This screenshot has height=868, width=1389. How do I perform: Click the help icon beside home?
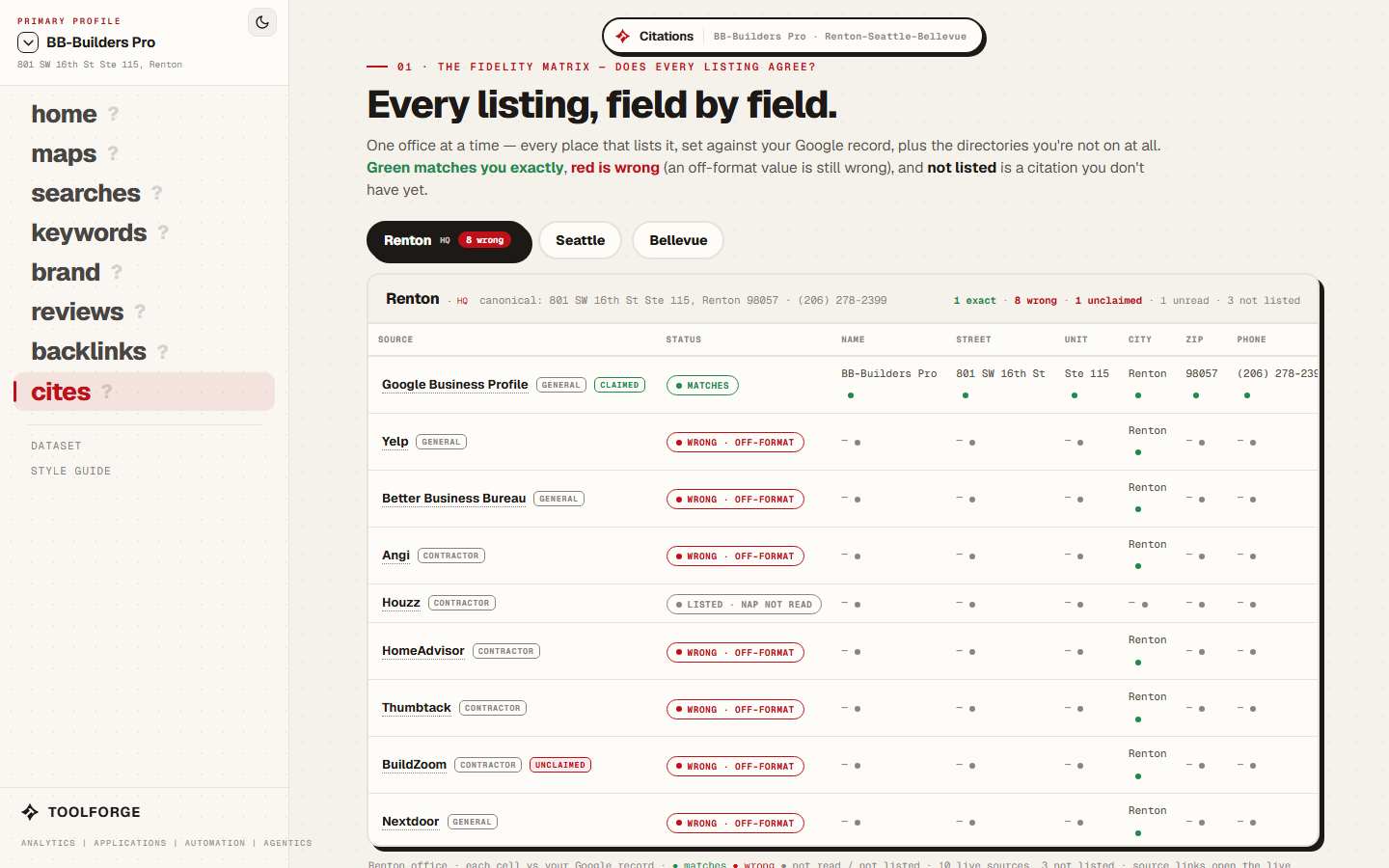[x=113, y=114]
